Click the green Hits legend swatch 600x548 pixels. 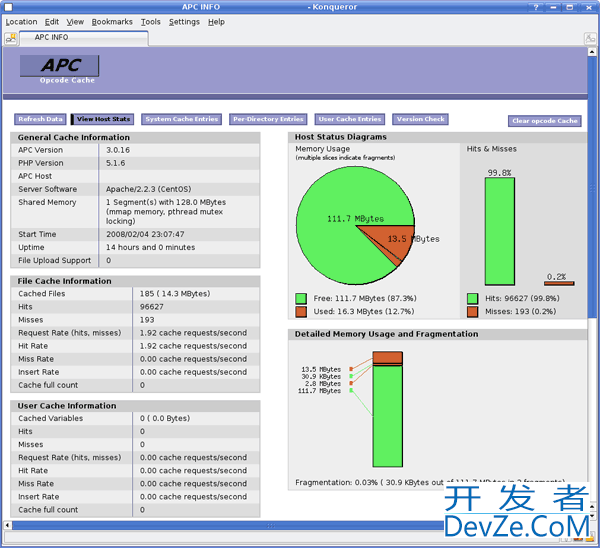click(473, 298)
